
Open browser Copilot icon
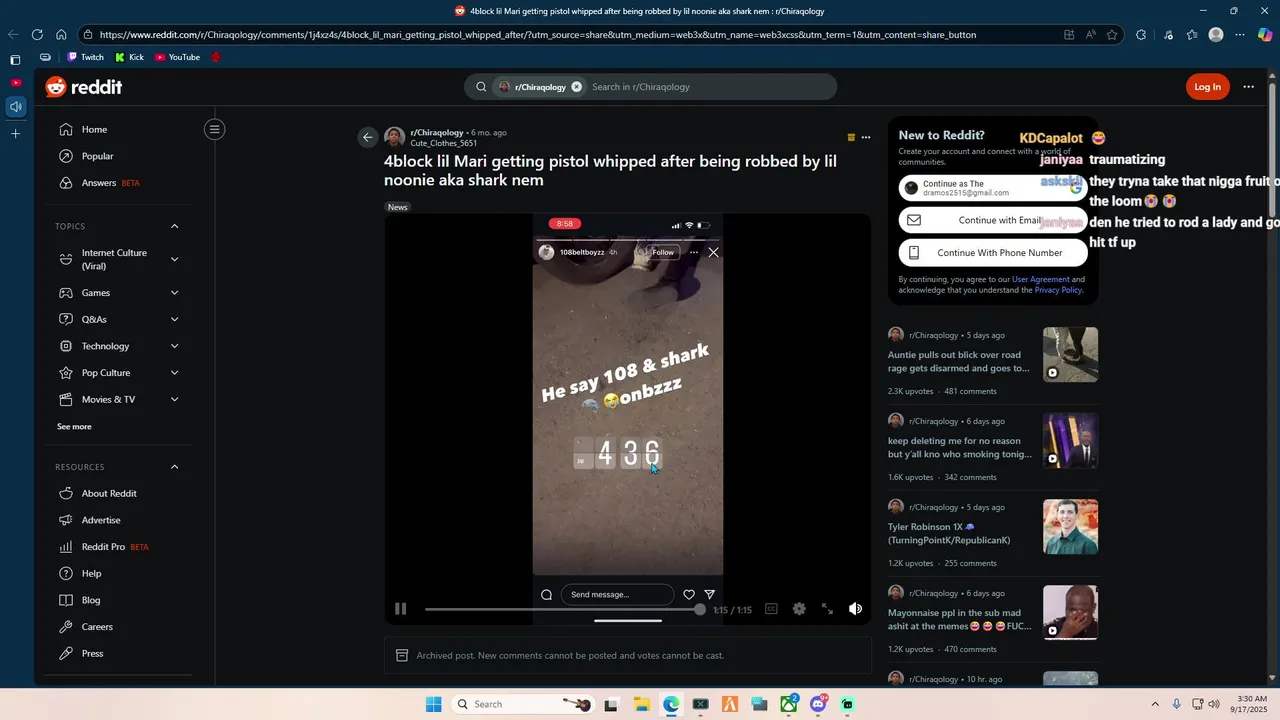click(1265, 34)
